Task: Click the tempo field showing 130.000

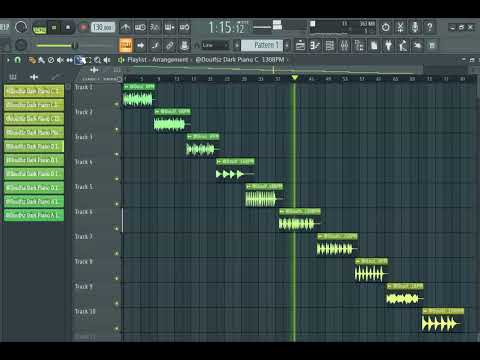Action: point(103,27)
